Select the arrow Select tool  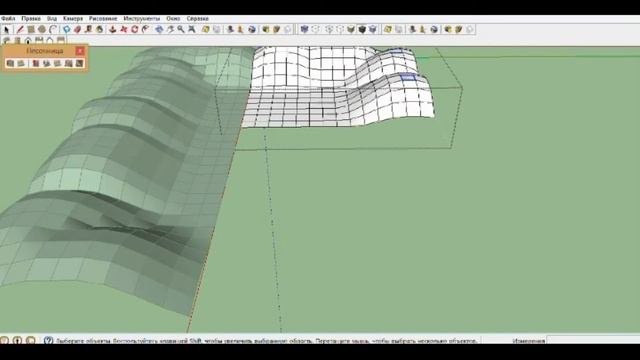(7, 29)
